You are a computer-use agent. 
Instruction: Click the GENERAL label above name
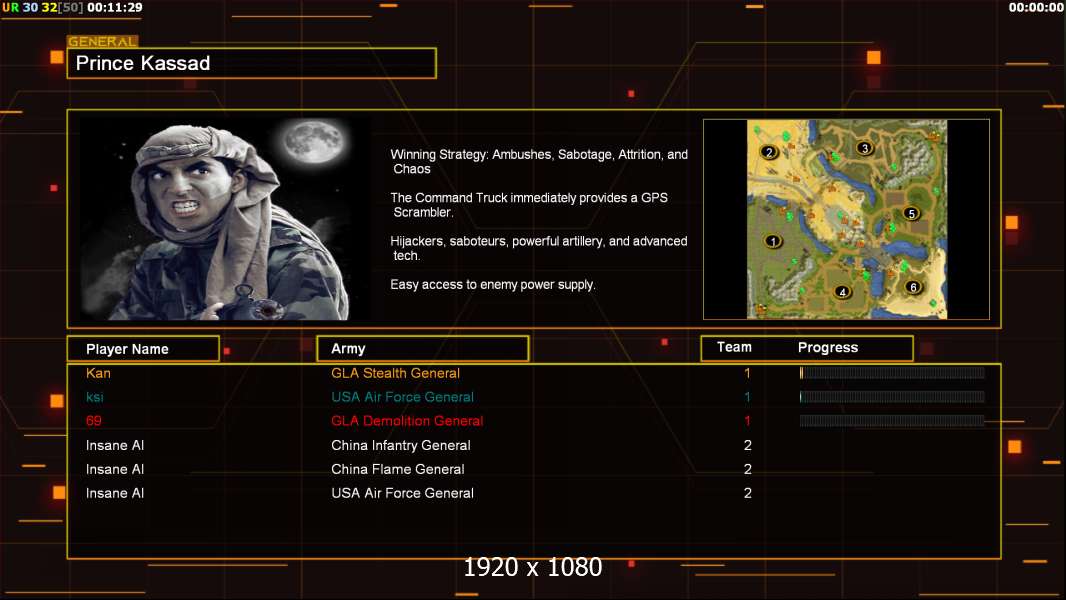pos(103,41)
